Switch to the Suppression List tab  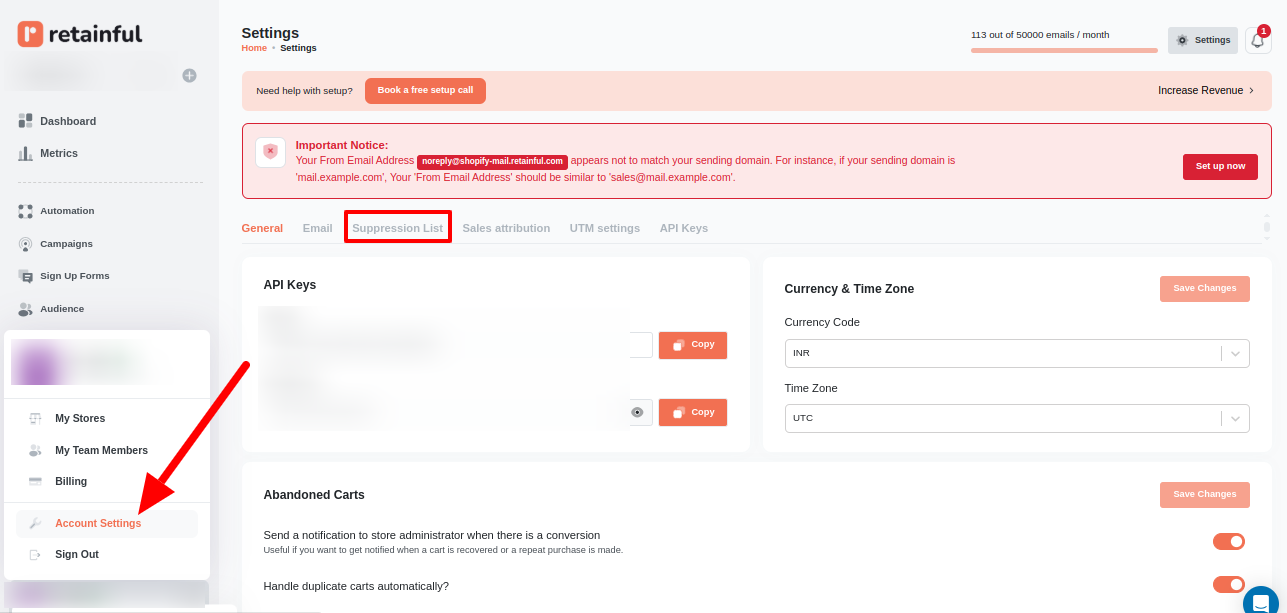tap(397, 228)
